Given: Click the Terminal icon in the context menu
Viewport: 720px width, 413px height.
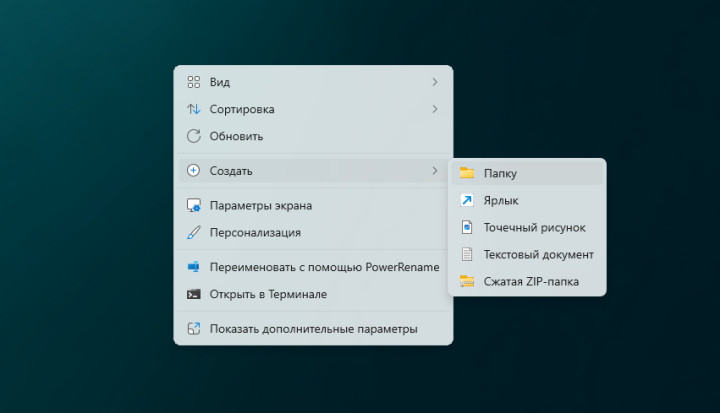Looking at the screenshot, I should (x=194, y=294).
